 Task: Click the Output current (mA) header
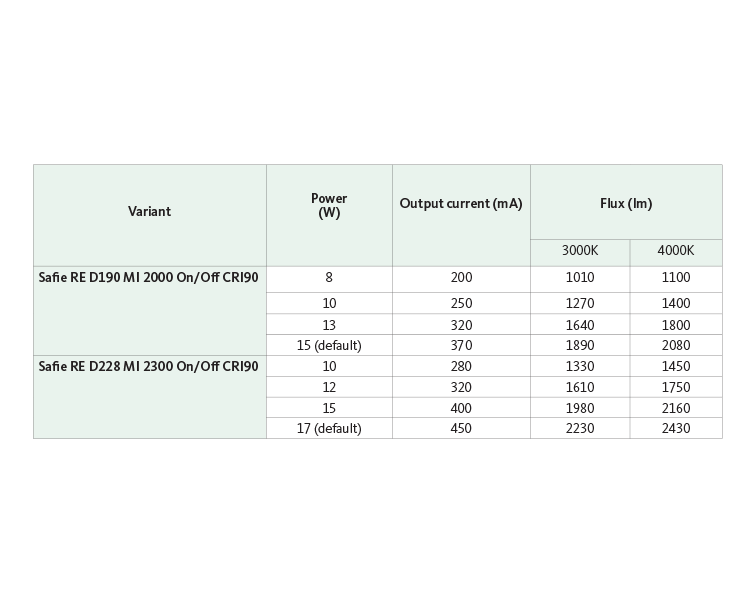461,204
